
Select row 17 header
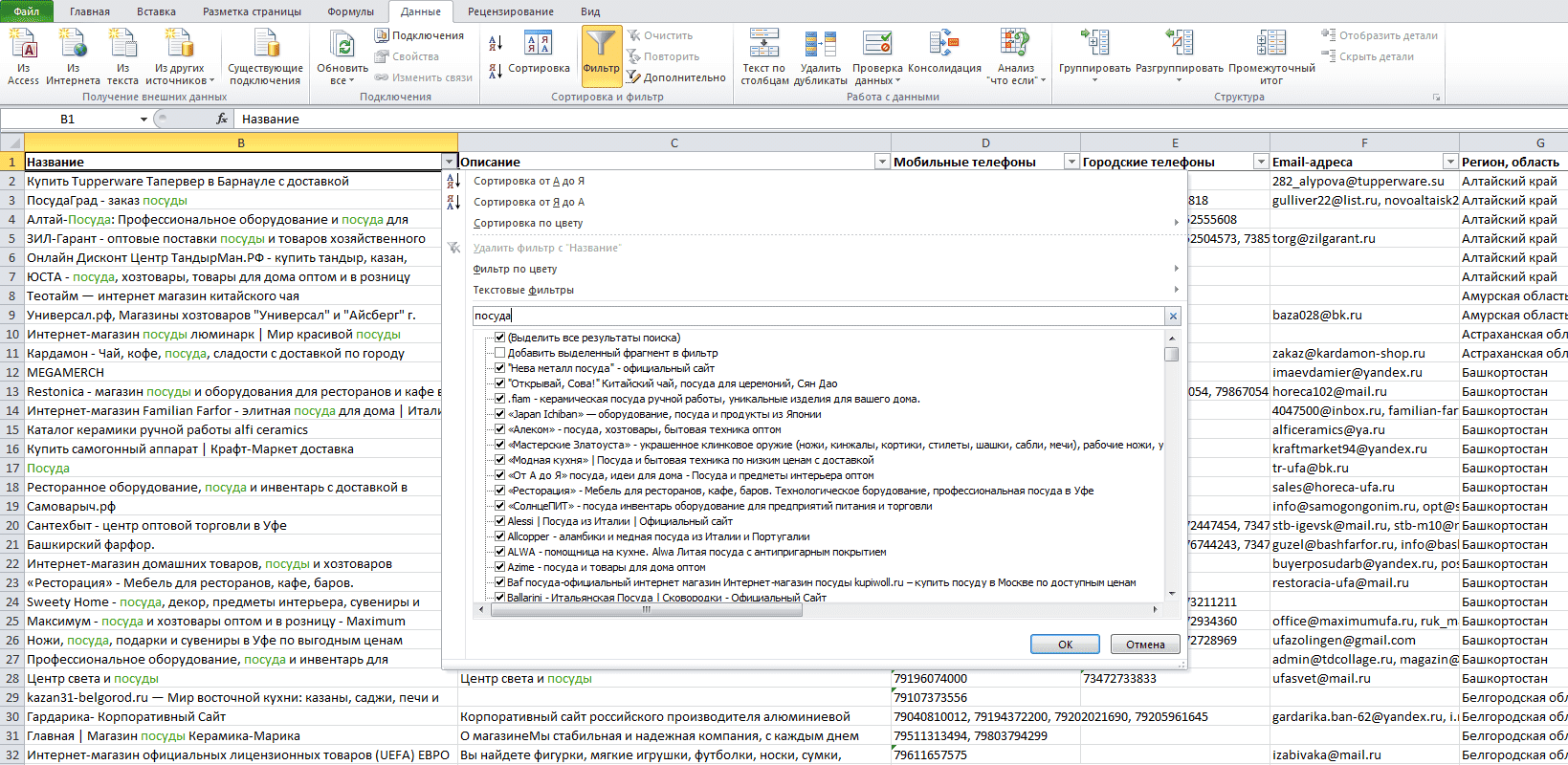12,468
